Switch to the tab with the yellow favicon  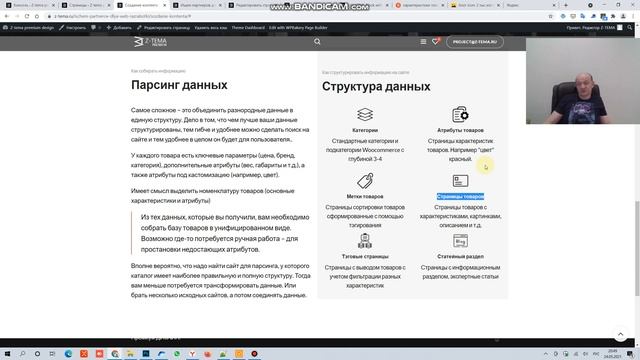coord(475,5)
